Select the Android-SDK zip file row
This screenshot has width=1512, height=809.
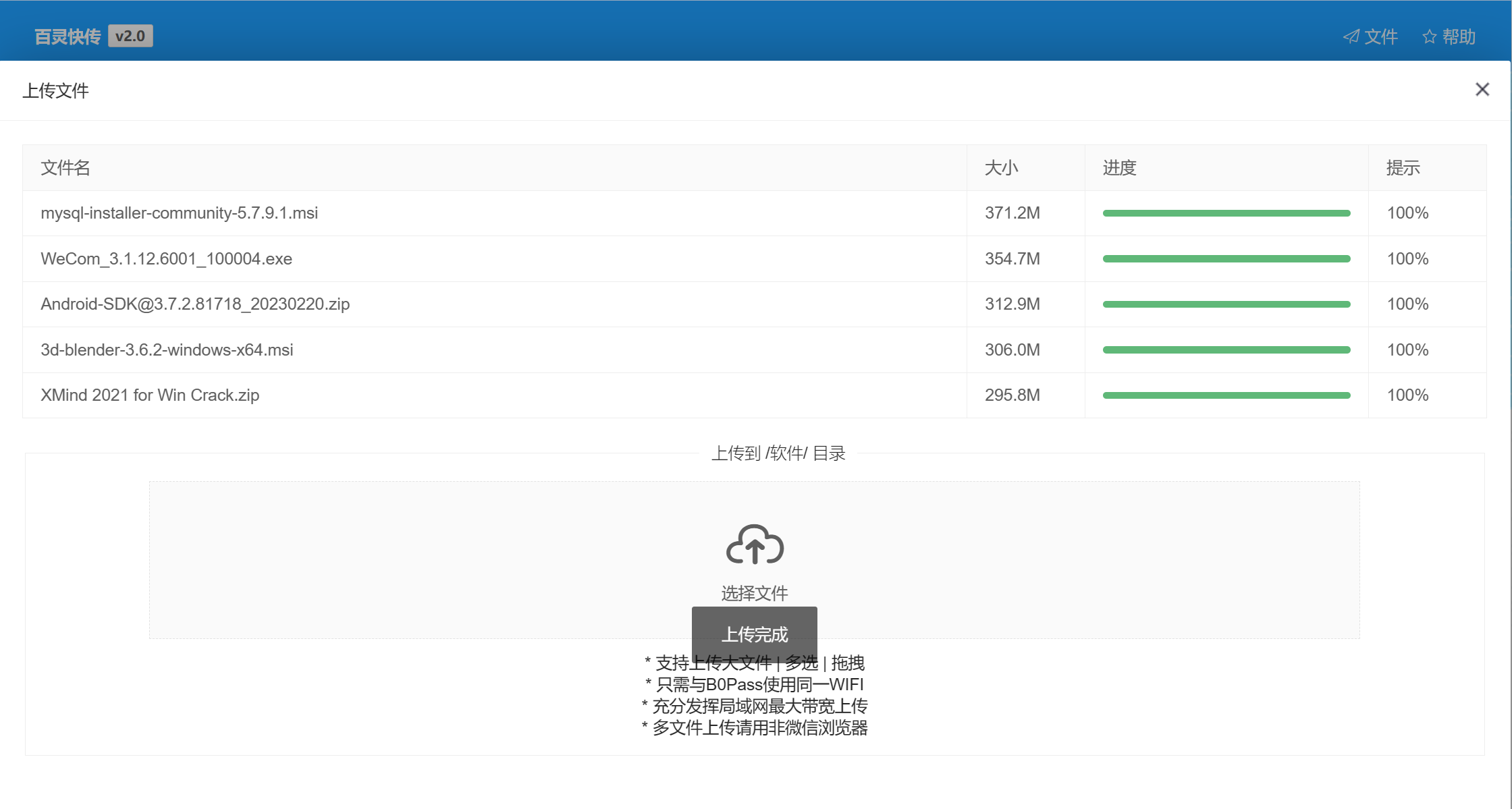[x=195, y=304]
